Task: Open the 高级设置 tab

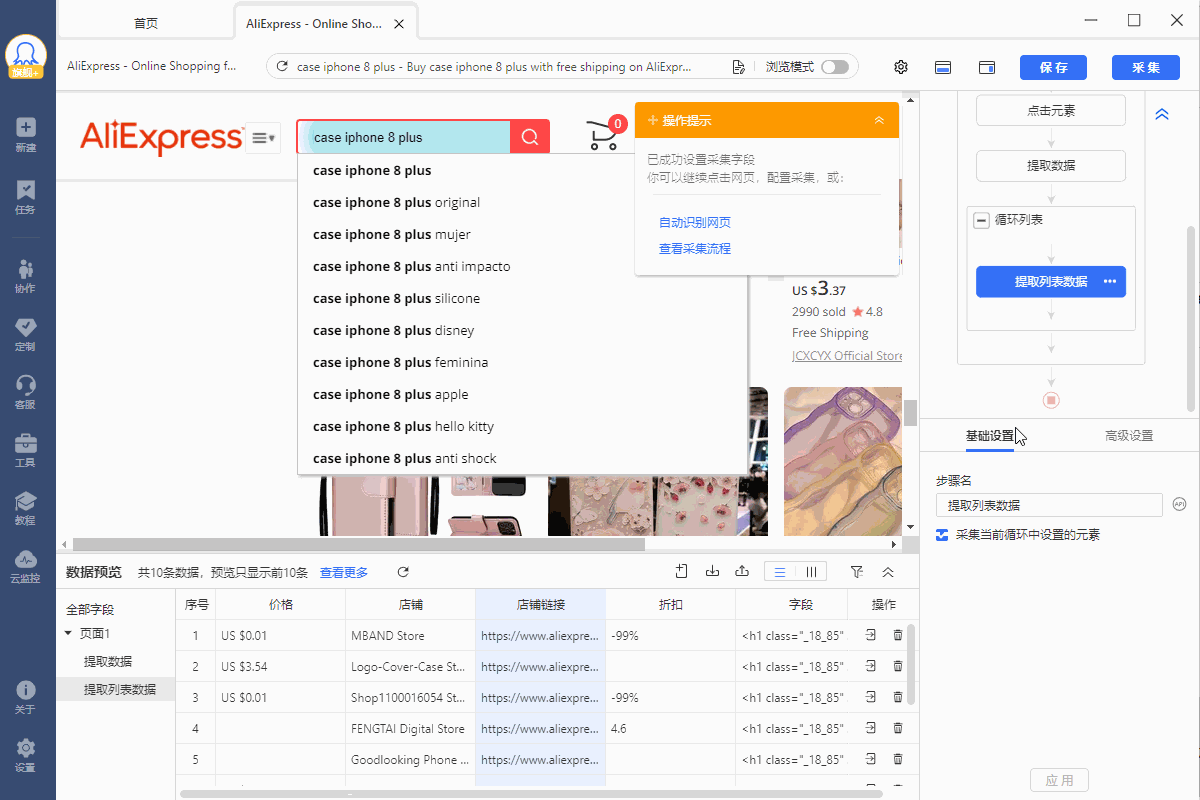Action: point(1129,436)
